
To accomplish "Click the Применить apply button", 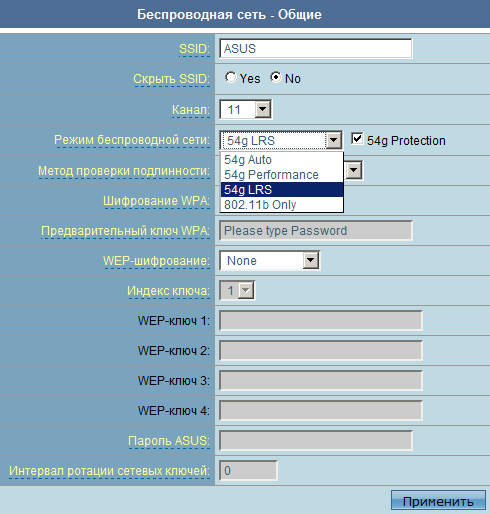I will (438, 500).
